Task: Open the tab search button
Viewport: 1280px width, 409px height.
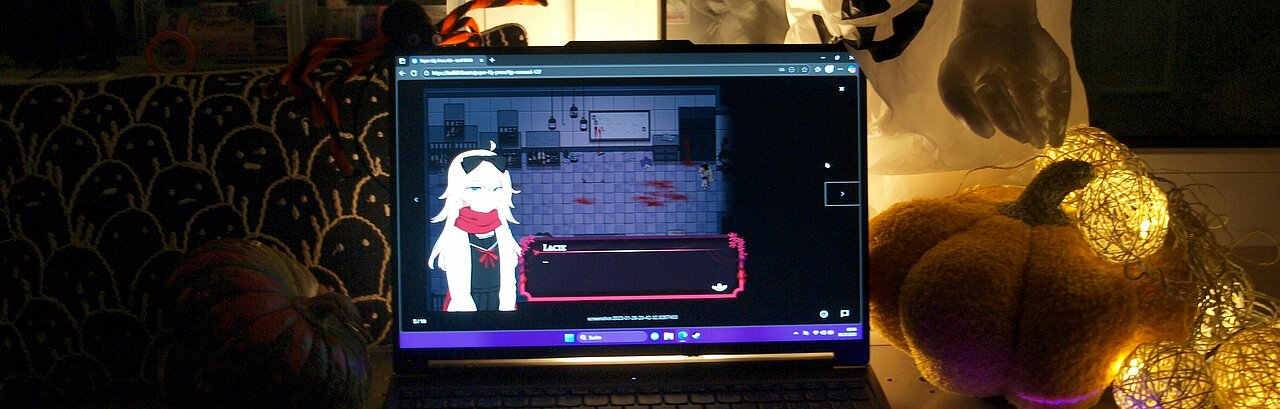Action: pos(401,60)
